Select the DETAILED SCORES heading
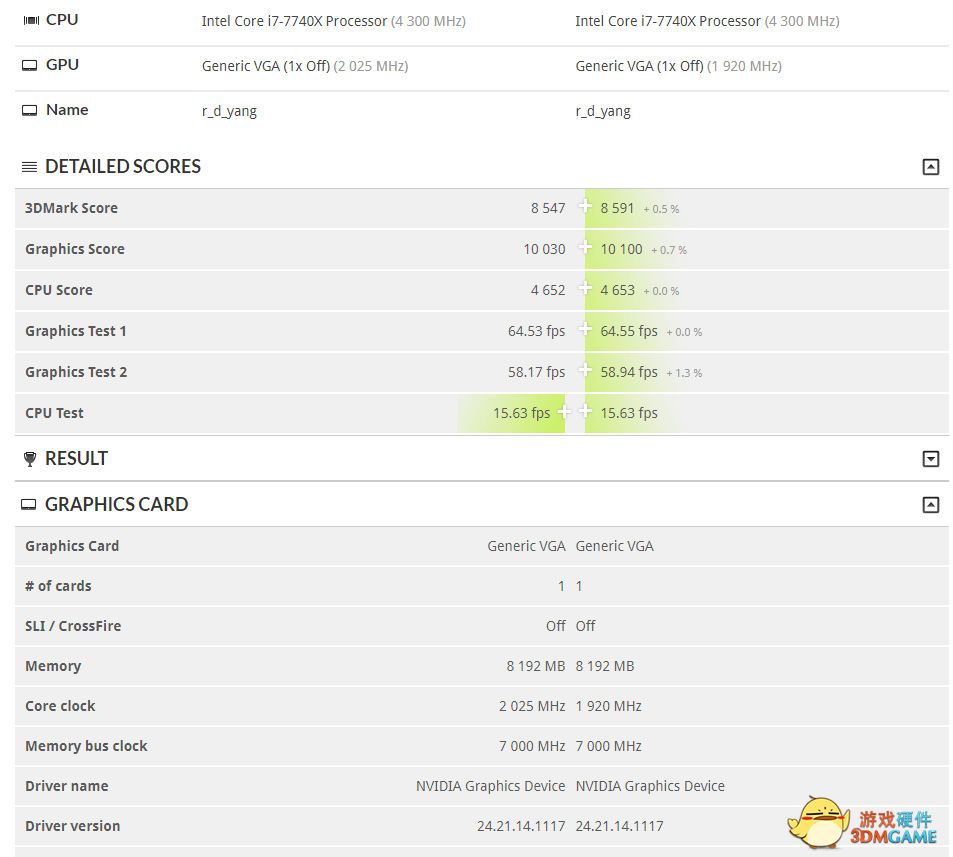This screenshot has width=953, height=857. coord(123,167)
